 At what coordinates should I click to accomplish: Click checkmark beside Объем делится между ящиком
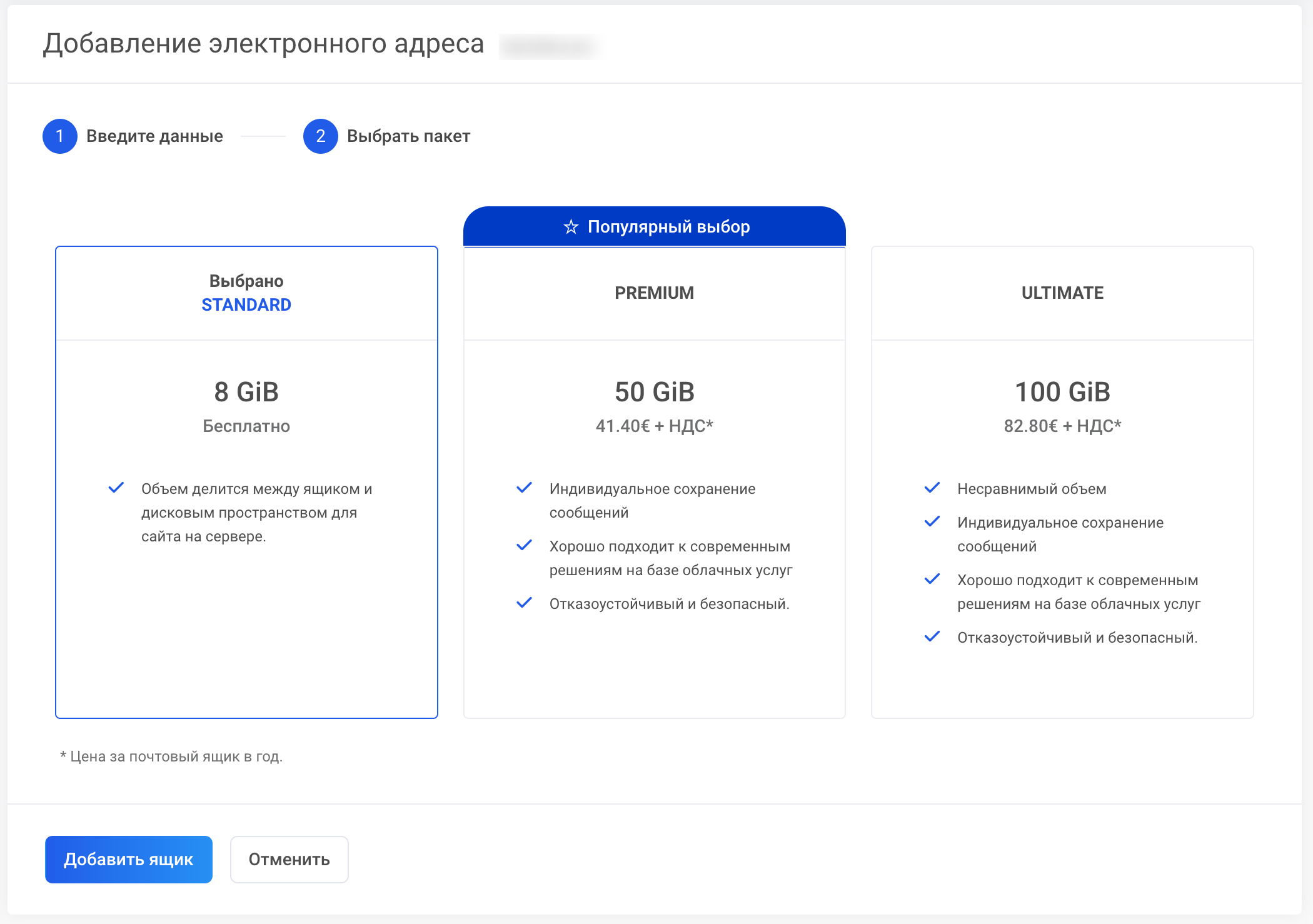coord(116,488)
